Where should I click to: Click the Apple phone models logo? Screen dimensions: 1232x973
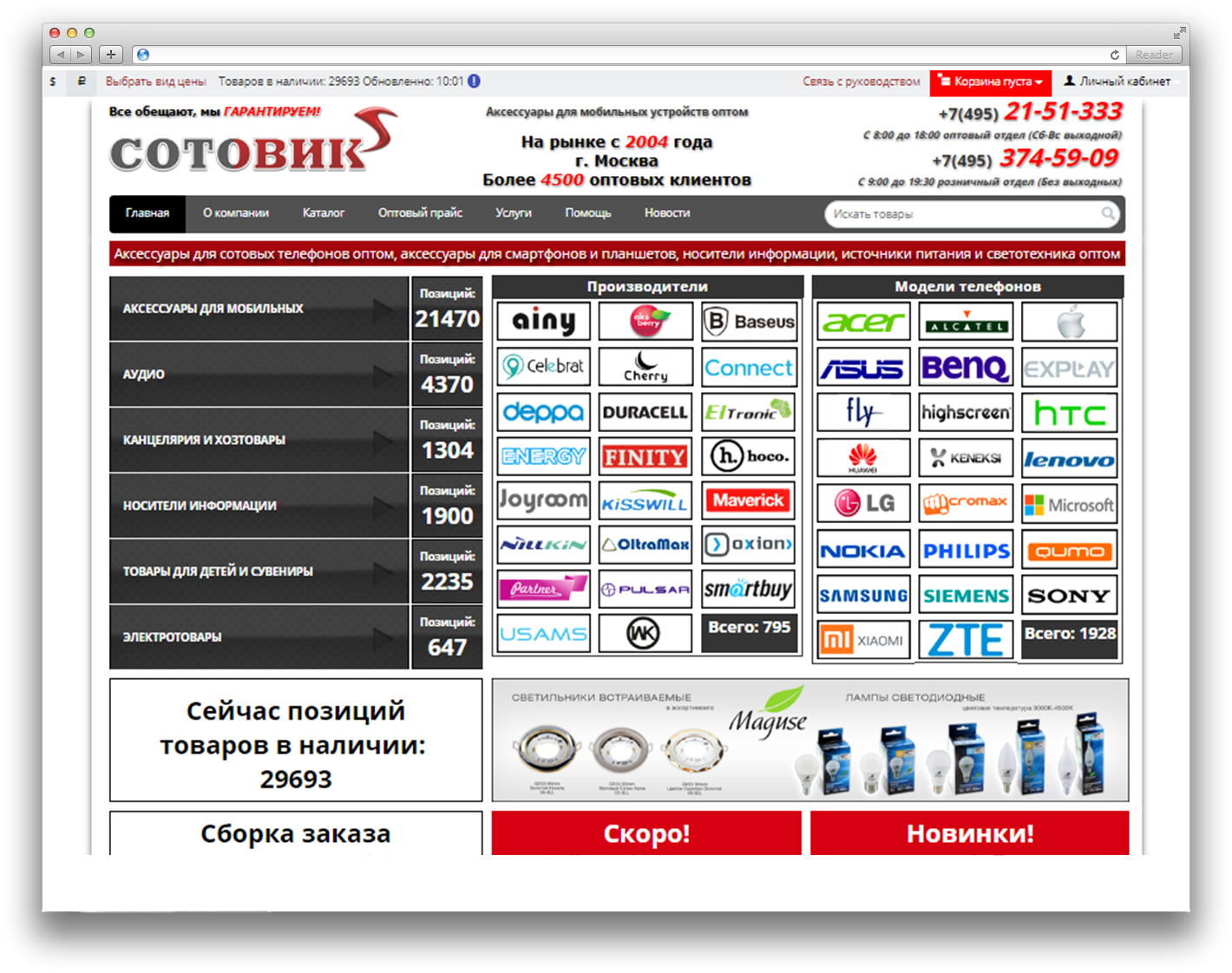[x=1070, y=322]
